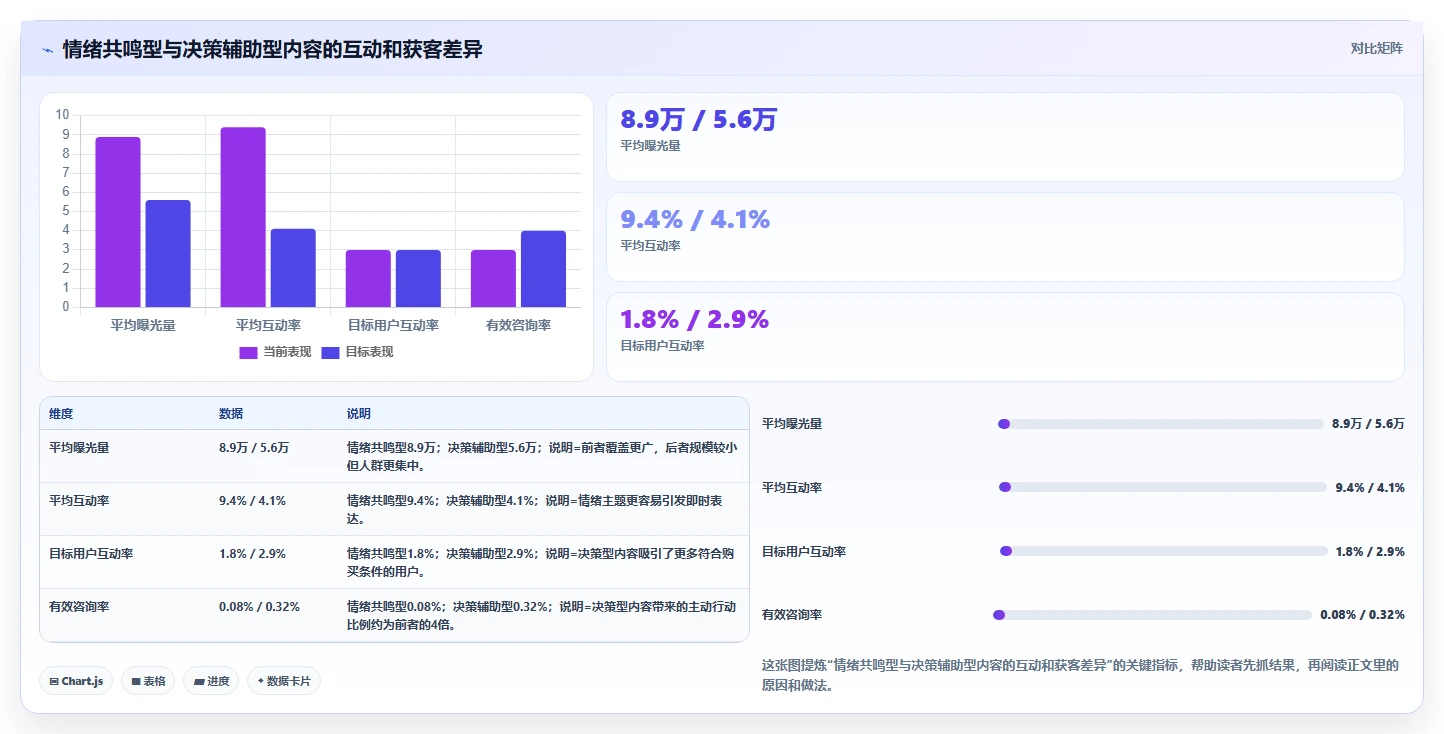Click the purple 平均曝光量 chart bar
Screen dimensions: 1444x734
(x=118, y=222)
